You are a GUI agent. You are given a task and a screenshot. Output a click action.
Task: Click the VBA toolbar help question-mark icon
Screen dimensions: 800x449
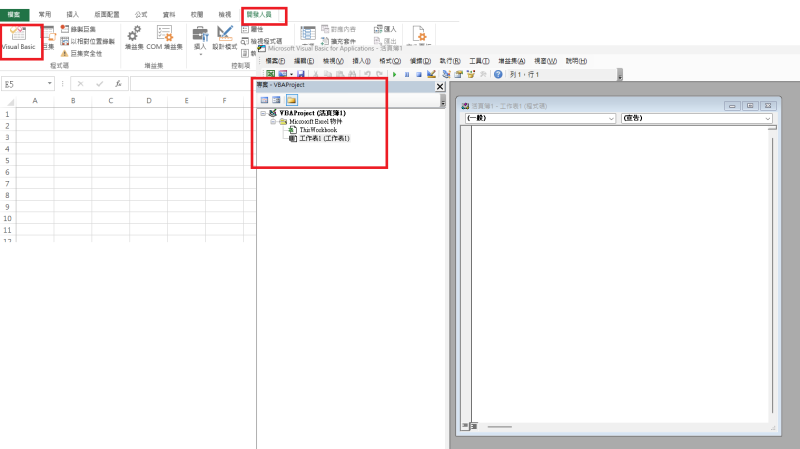[498, 74]
